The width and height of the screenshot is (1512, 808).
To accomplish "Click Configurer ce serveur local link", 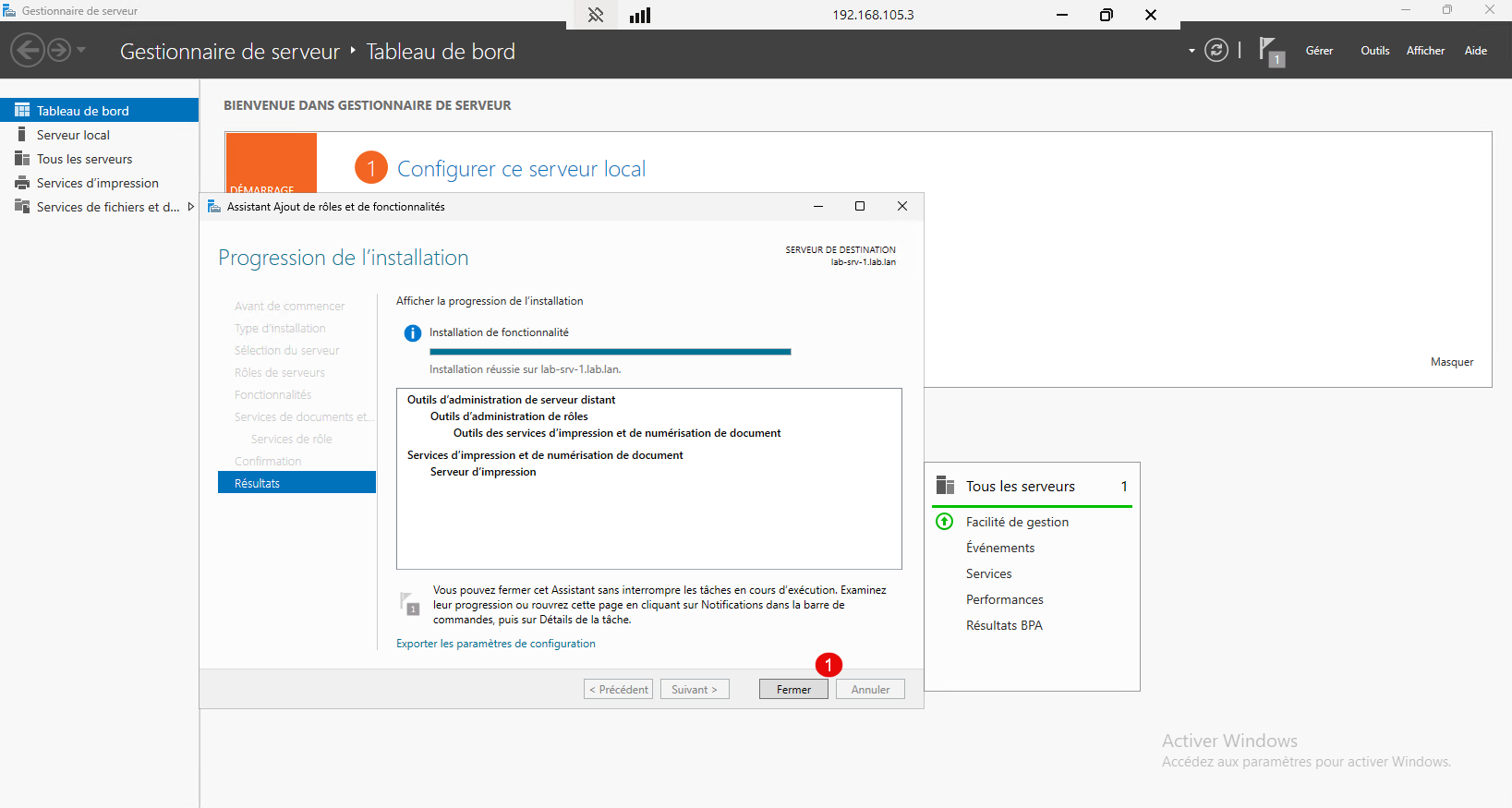I will (521, 169).
